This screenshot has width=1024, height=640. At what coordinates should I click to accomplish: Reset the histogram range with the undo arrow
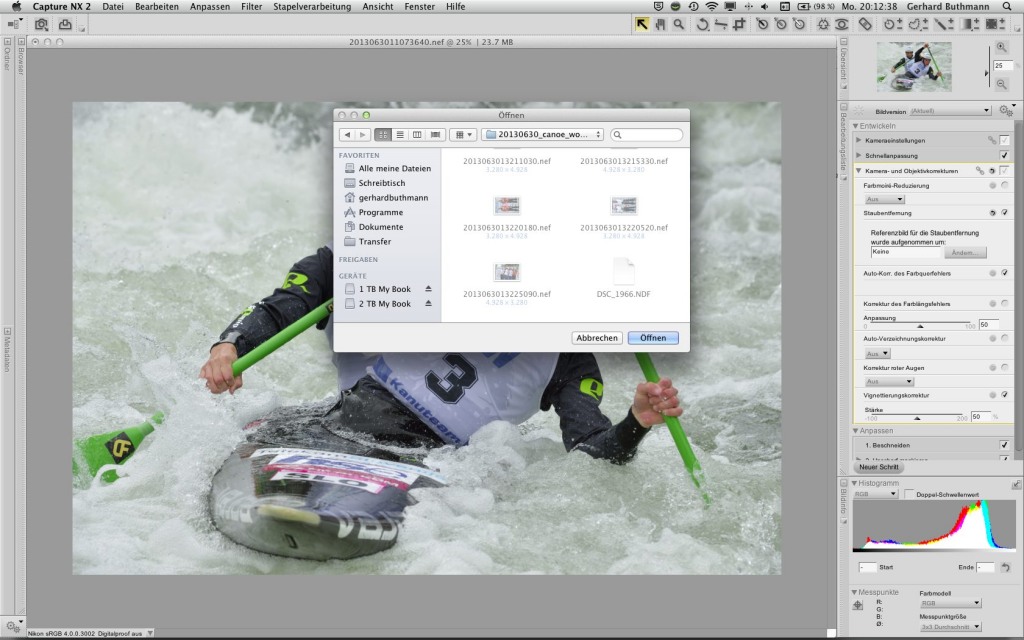click(x=1006, y=568)
